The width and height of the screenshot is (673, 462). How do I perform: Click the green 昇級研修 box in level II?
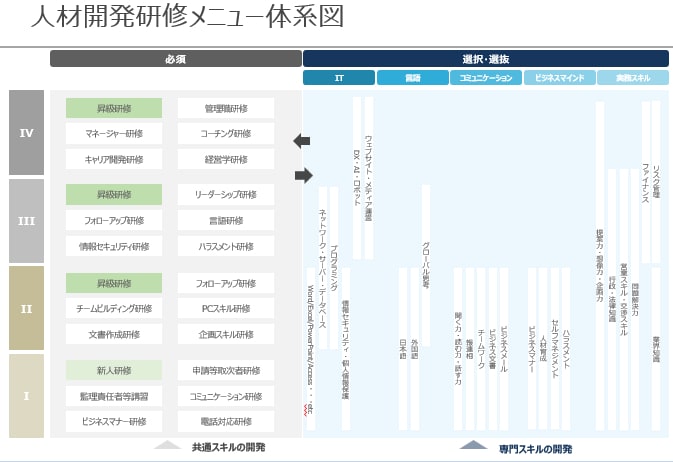(x=114, y=283)
